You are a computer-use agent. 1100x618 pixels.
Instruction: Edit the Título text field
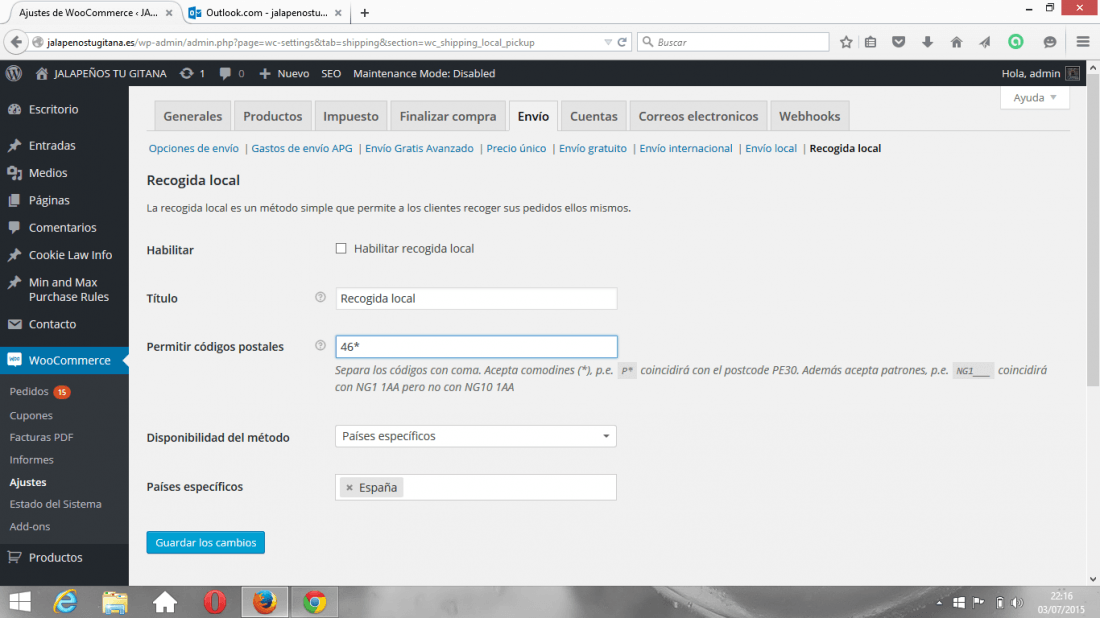pyautogui.click(x=476, y=298)
